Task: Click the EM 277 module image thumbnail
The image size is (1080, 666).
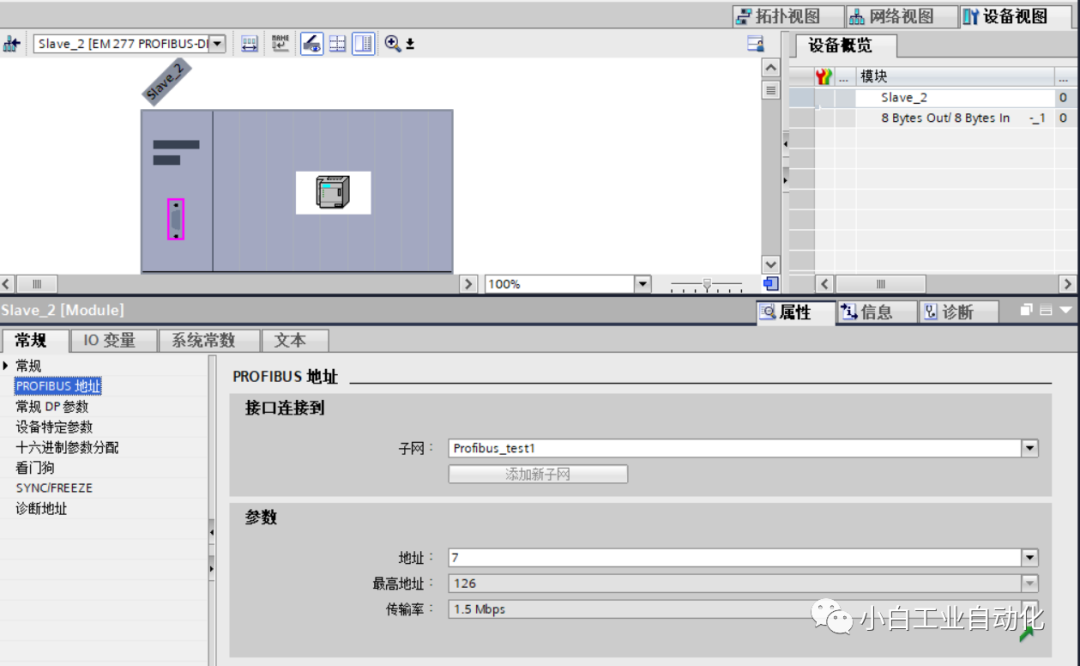Action: click(333, 192)
